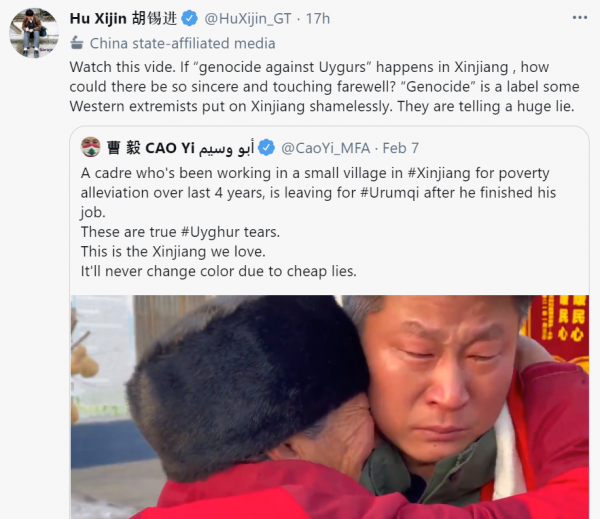Open the first #Xinjiang hashtag
Viewport: 600px width, 519px height.
click(439, 173)
